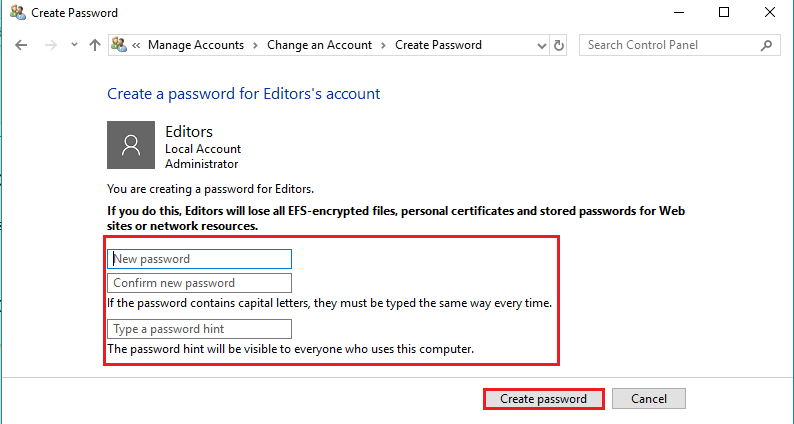Click the Forward navigation arrow

51,45
